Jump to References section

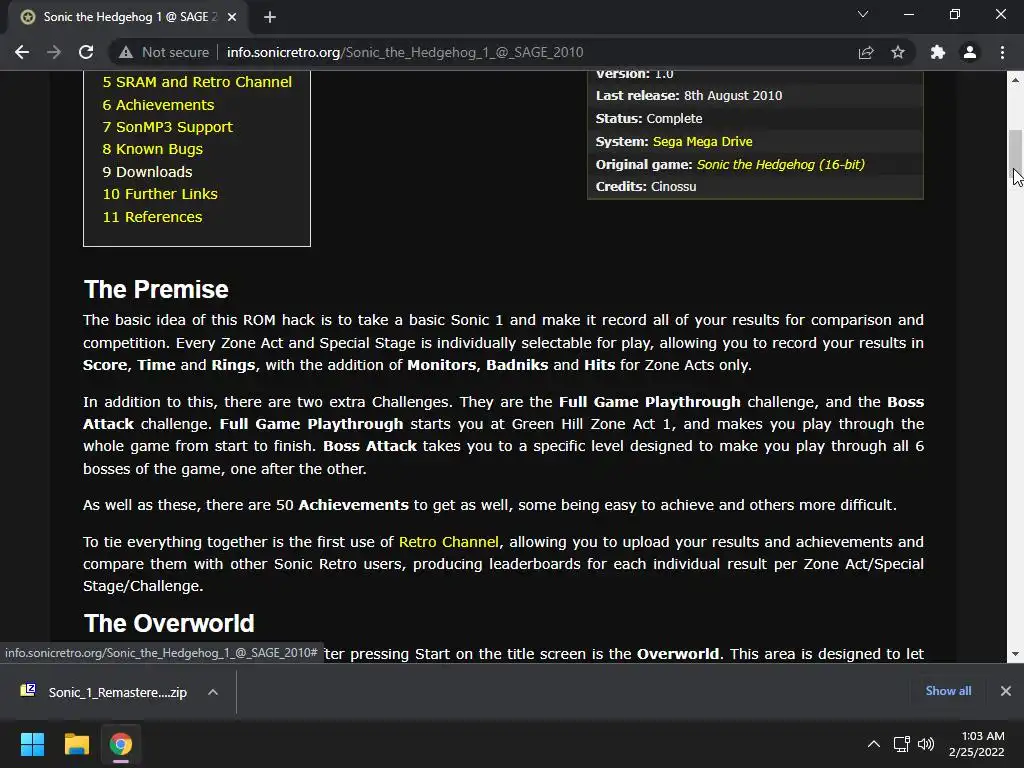pyautogui.click(x=152, y=217)
